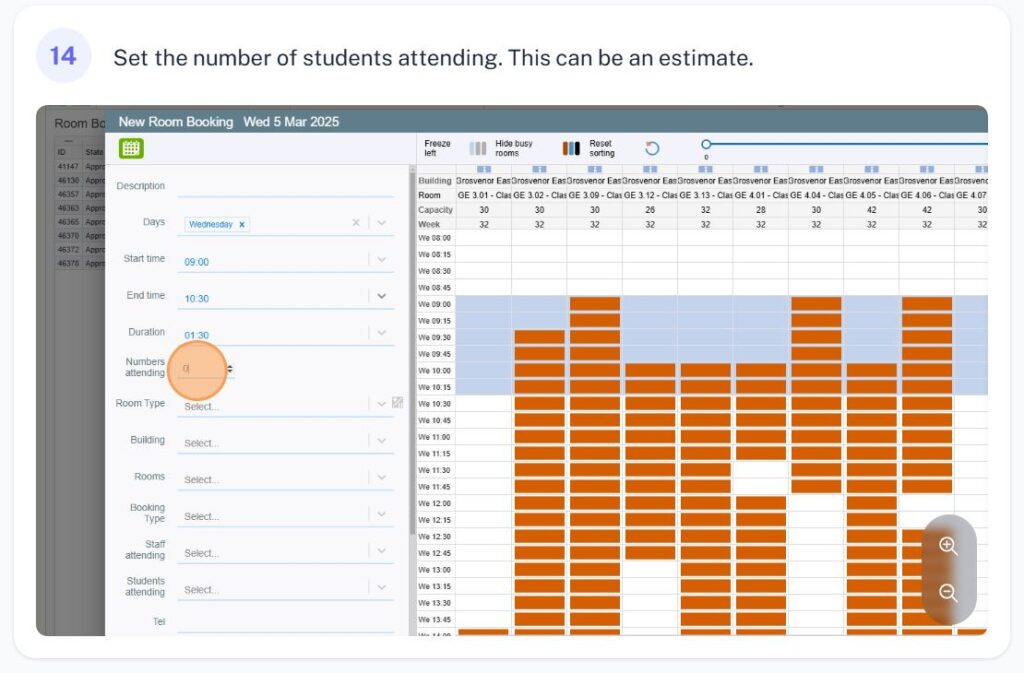Open the Booking Type select list

(x=381, y=514)
